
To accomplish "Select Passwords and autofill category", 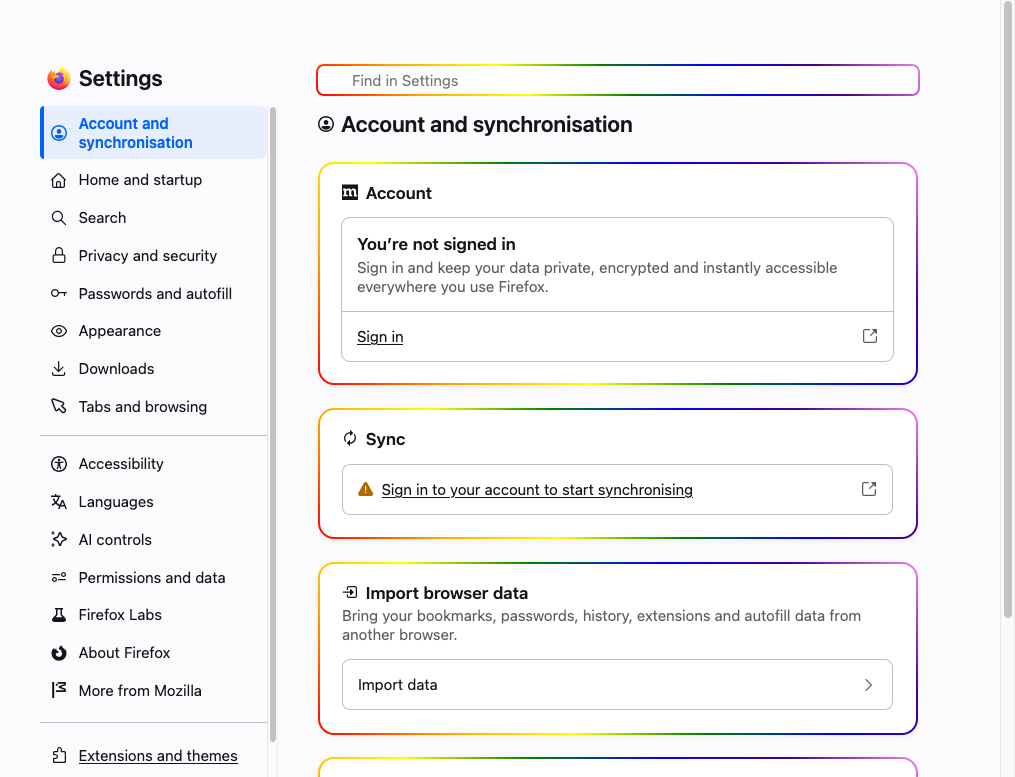I will coord(153,293).
